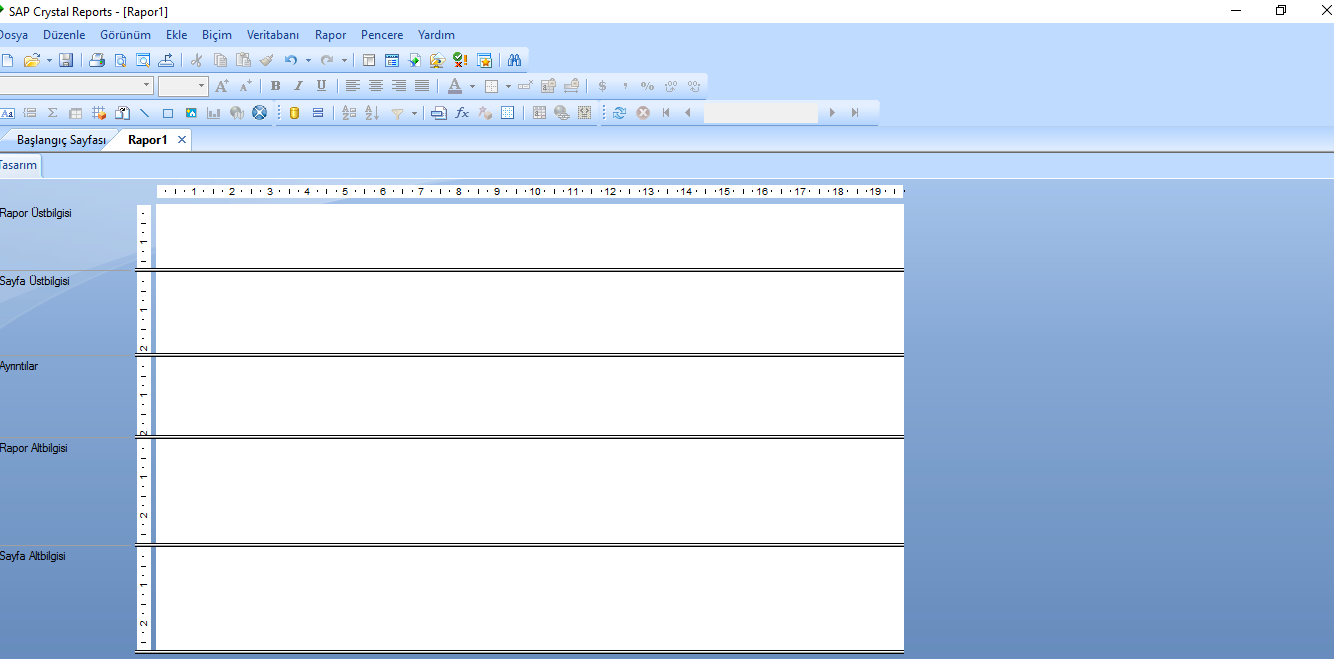Open the font color dropdown arrow
Screen dimensions: 1334x659
coord(472,86)
